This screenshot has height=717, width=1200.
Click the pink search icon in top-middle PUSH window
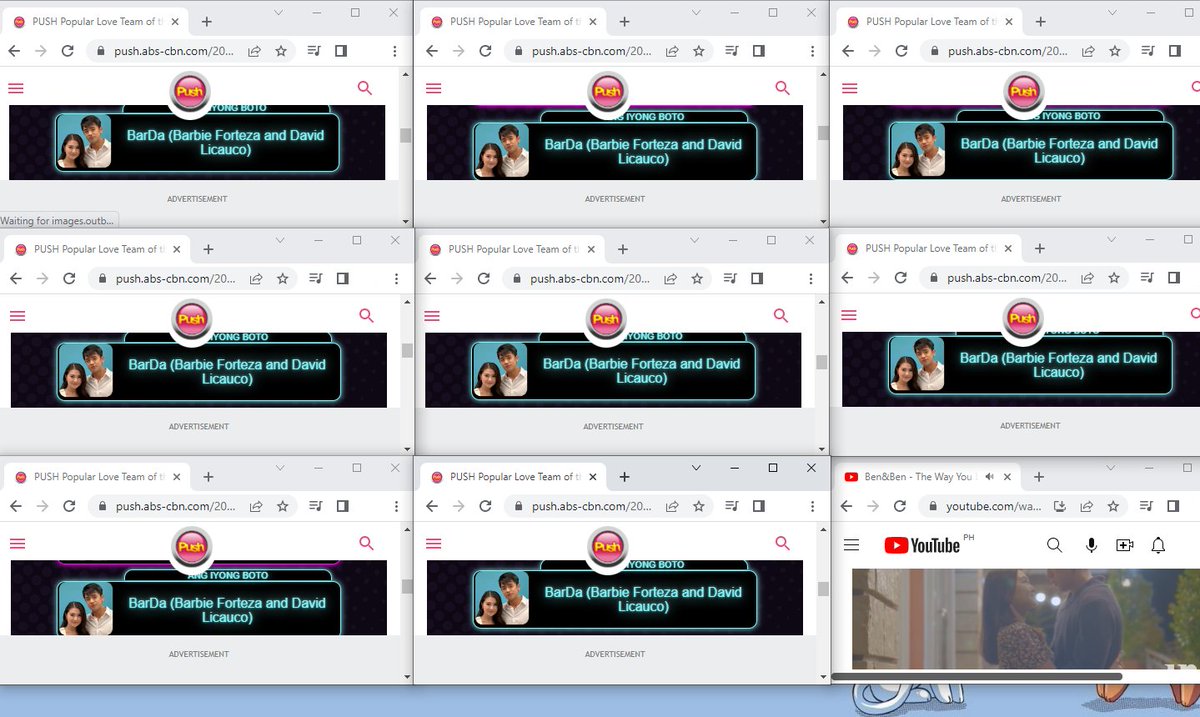pyautogui.click(x=782, y=88)
